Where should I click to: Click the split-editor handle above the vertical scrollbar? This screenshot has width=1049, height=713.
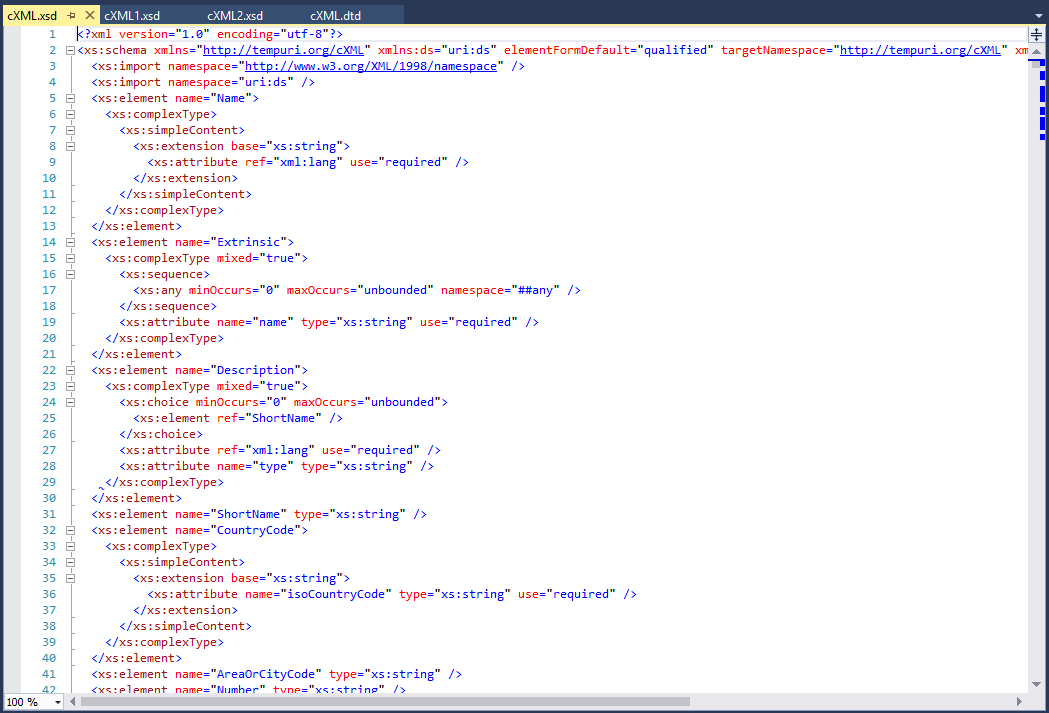(1037, 33)
